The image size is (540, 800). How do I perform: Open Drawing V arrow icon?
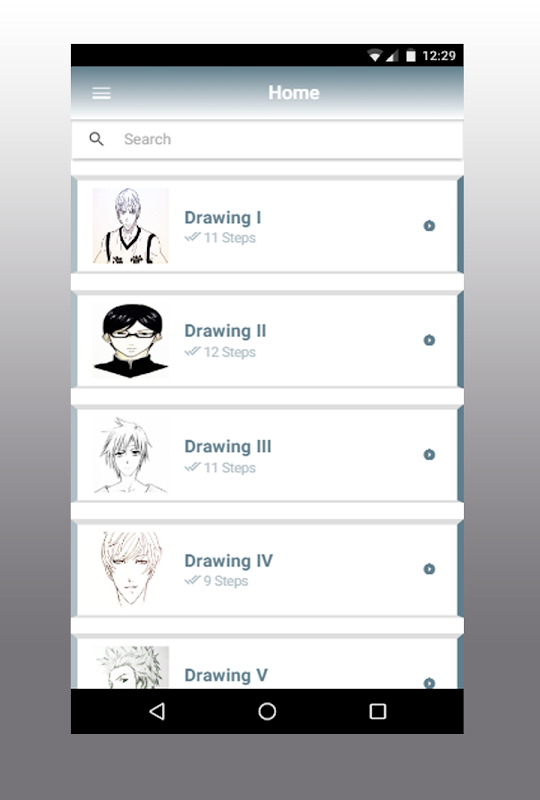click(429, 682)
